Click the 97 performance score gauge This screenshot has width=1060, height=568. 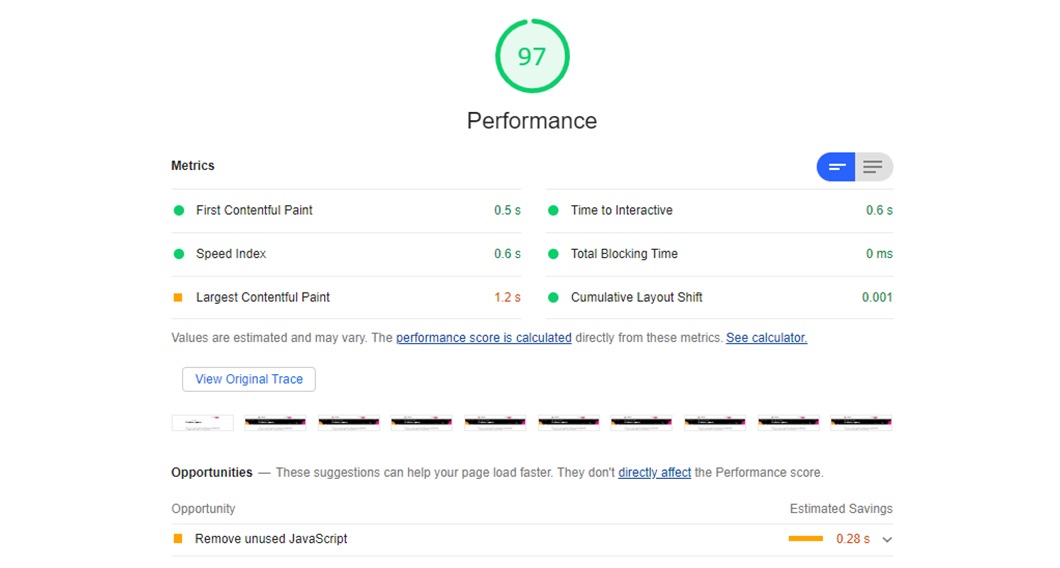[x=532, y=56]
